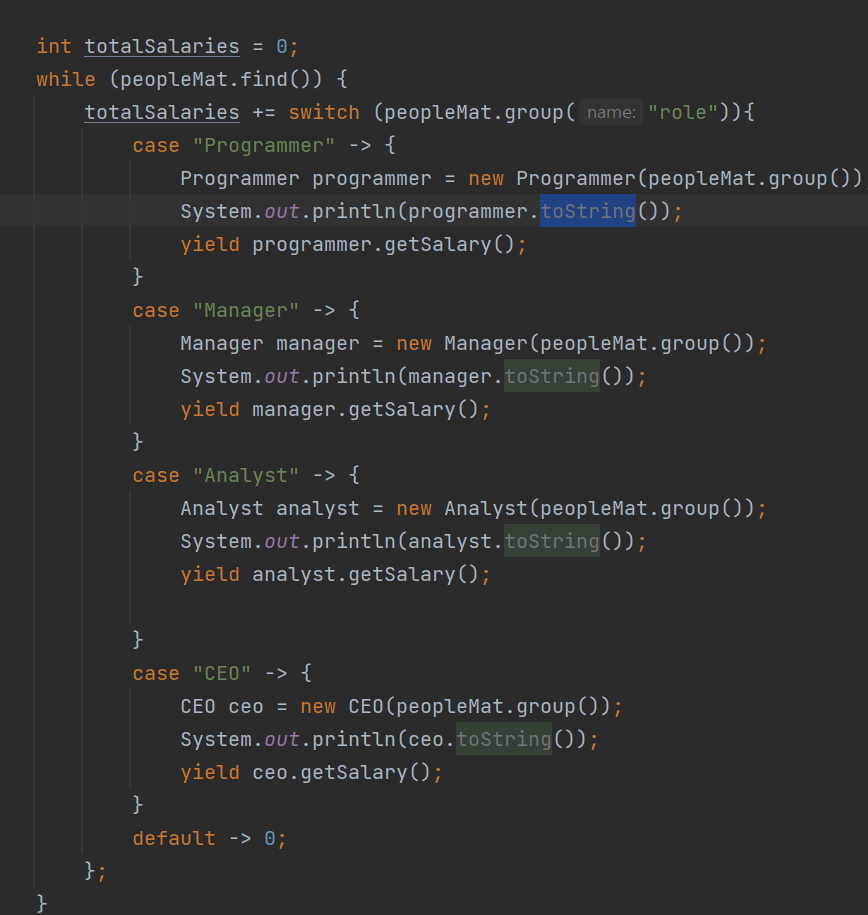Click the 0 in totalSalaries initialization
868x915 pixels.
[x=282, y=46]
